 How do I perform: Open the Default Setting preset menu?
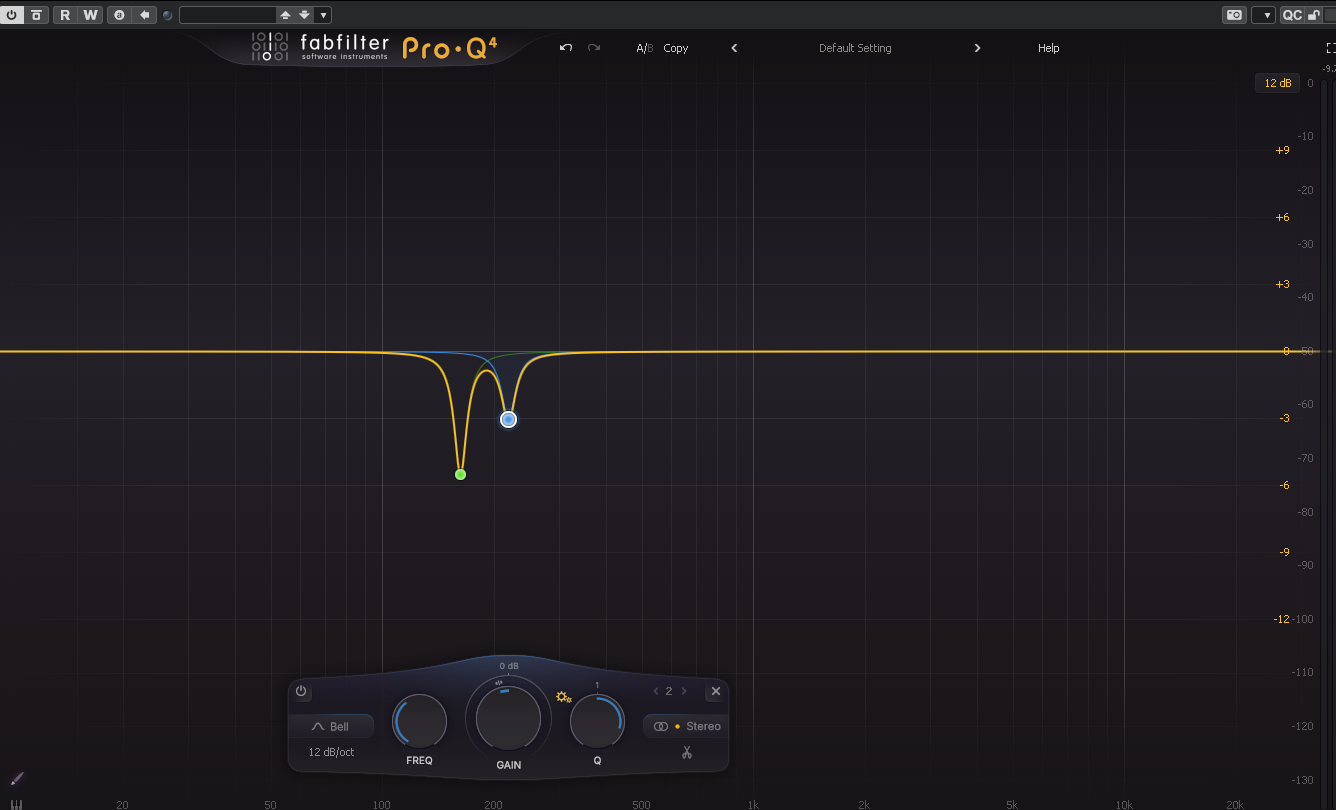[x=855, y=48]
